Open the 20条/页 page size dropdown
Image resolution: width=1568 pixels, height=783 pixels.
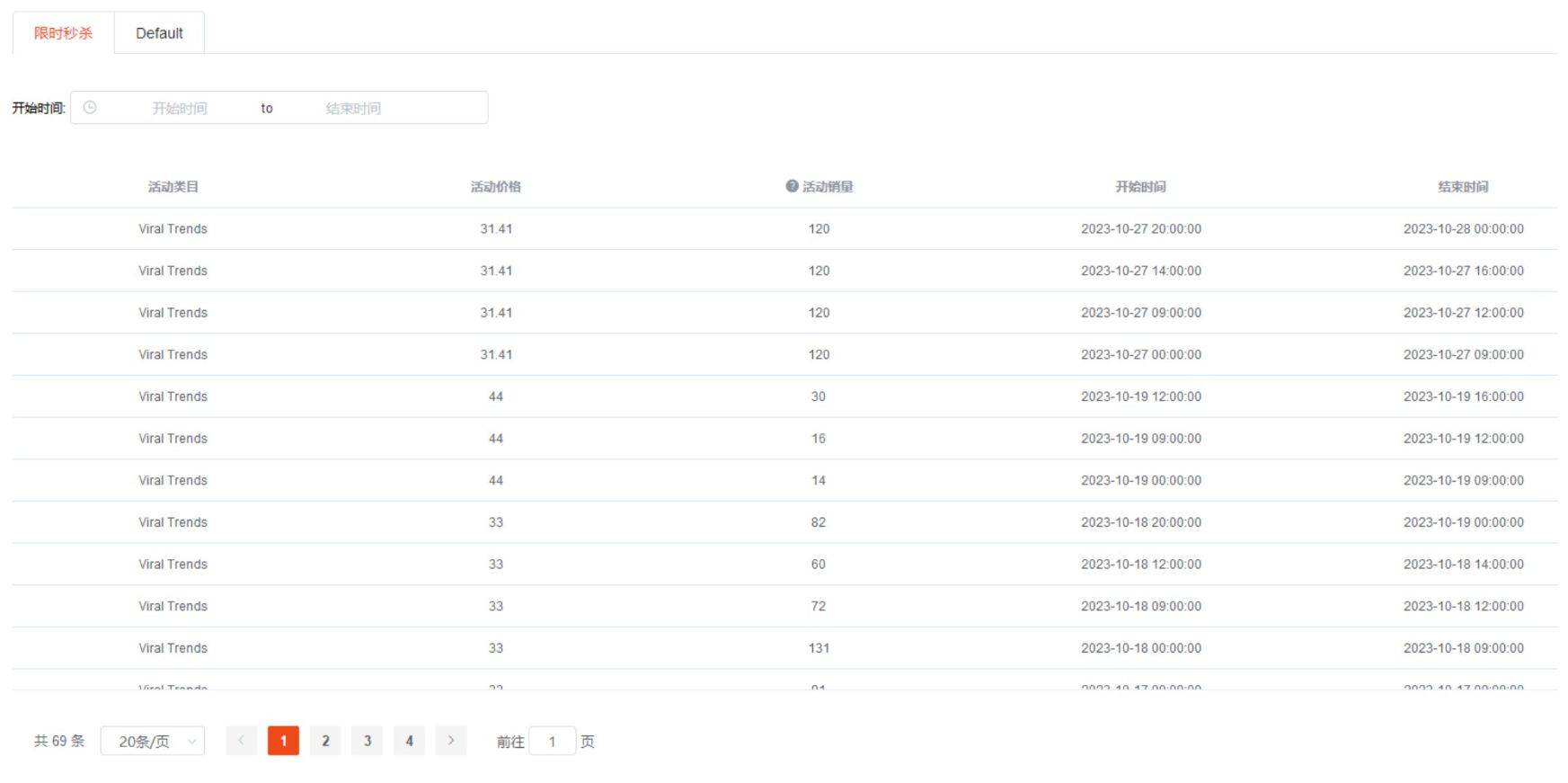tap(153, 741)
